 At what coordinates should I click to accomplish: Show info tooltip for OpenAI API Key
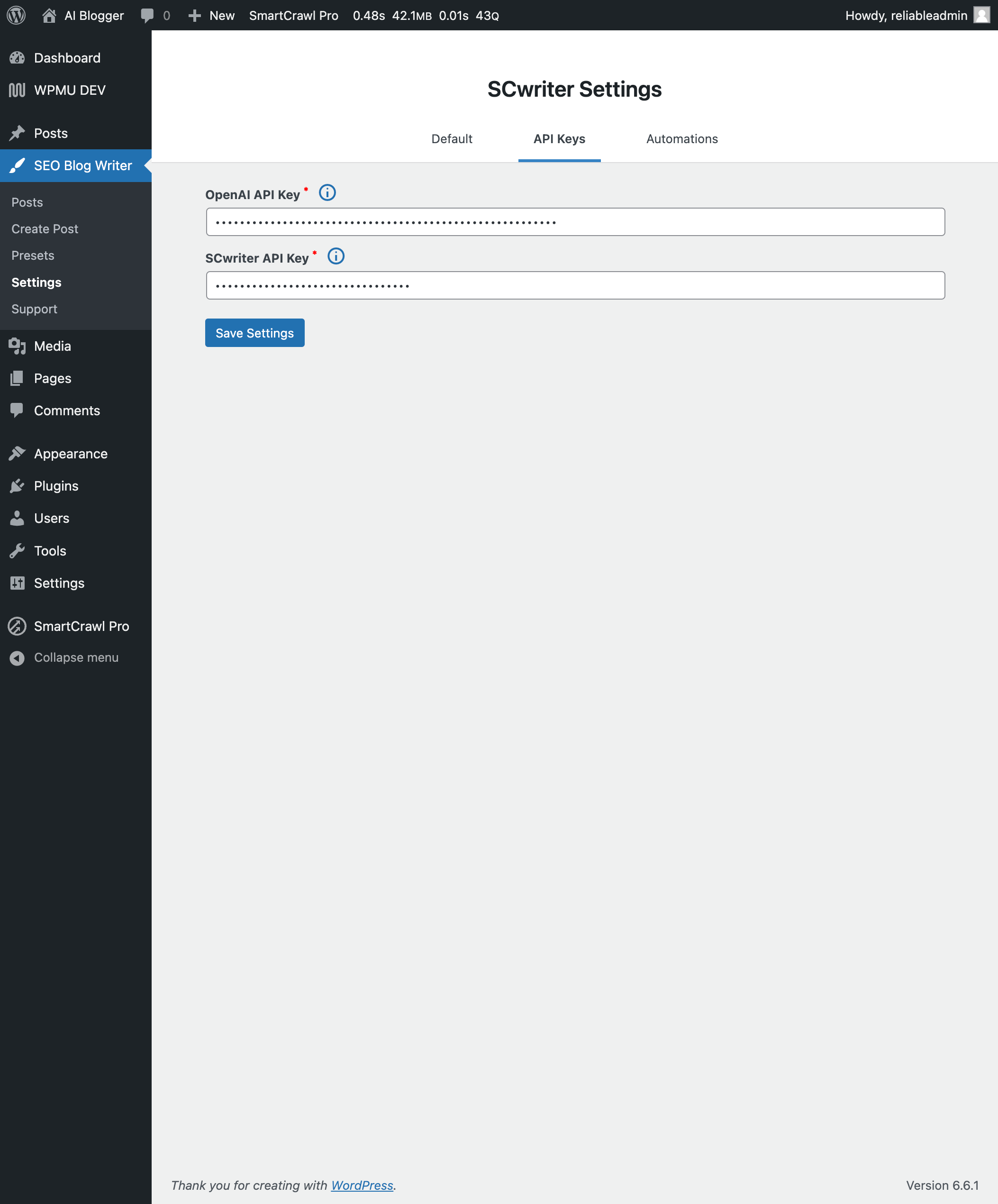tap(327, 192)
